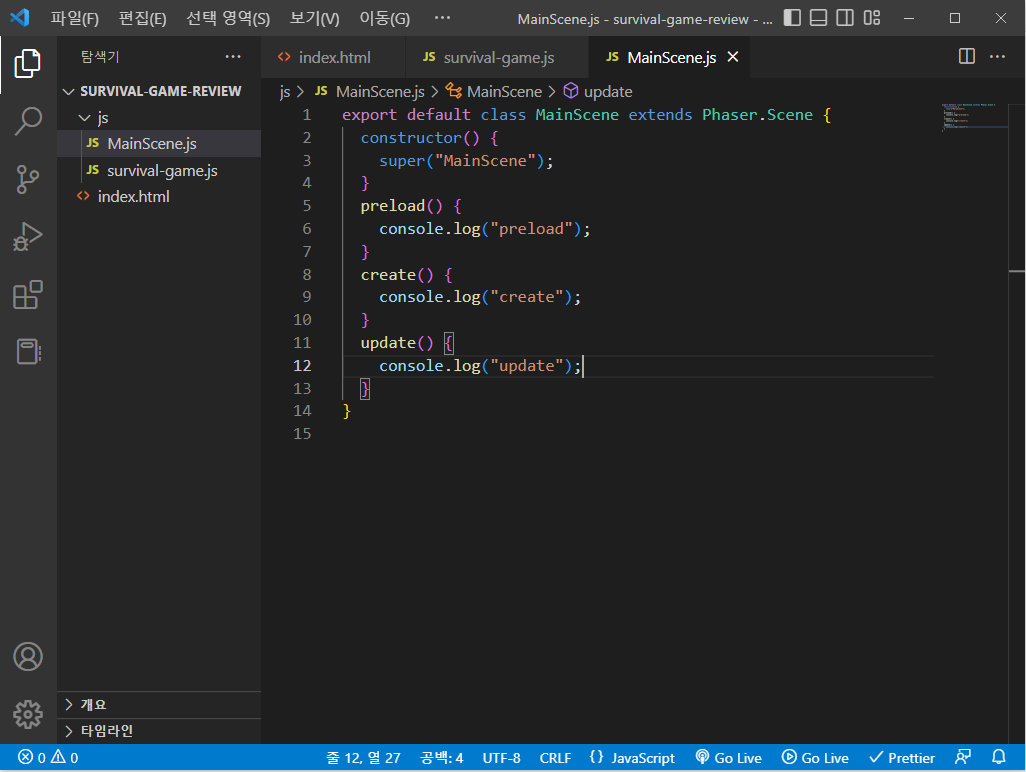
Task: Change the CRLF end of line sequence
Action: point(555,758)
